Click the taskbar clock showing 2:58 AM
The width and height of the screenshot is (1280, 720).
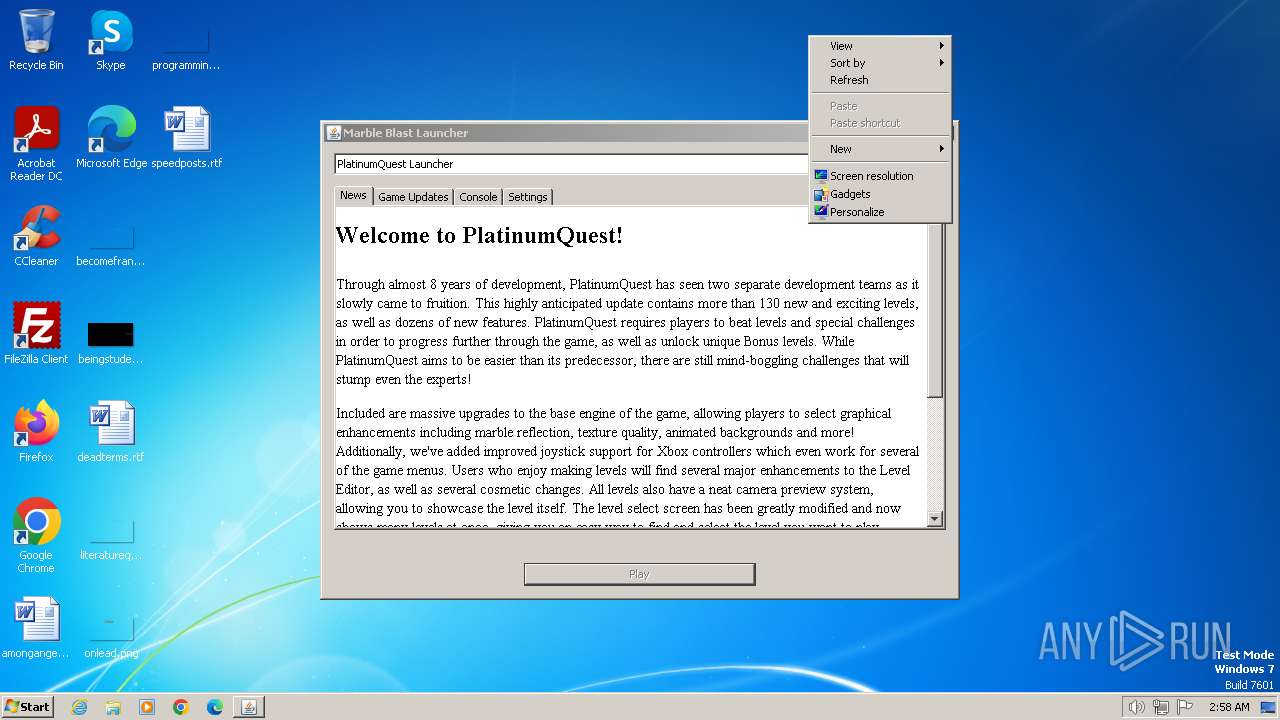click(x=1229, y=707)
